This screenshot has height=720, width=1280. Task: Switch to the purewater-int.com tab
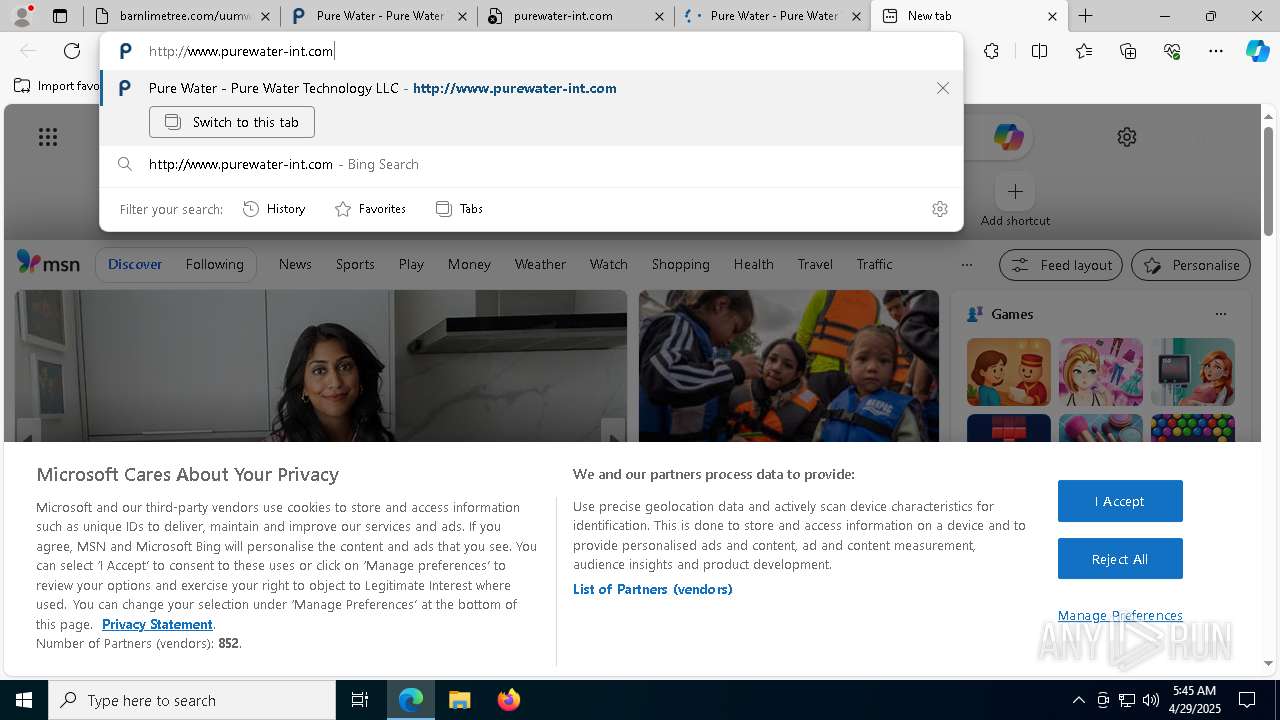[x=575, y=16]
